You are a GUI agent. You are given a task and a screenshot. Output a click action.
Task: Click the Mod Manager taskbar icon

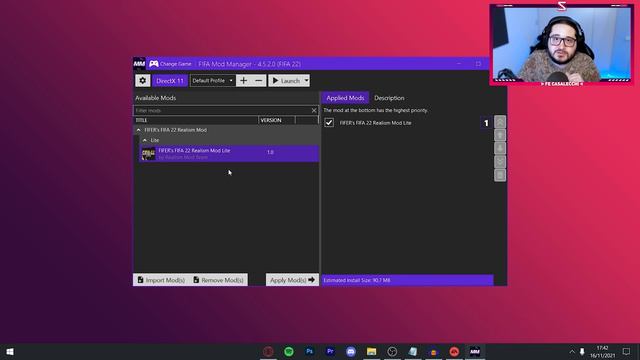tap(475, 351)
